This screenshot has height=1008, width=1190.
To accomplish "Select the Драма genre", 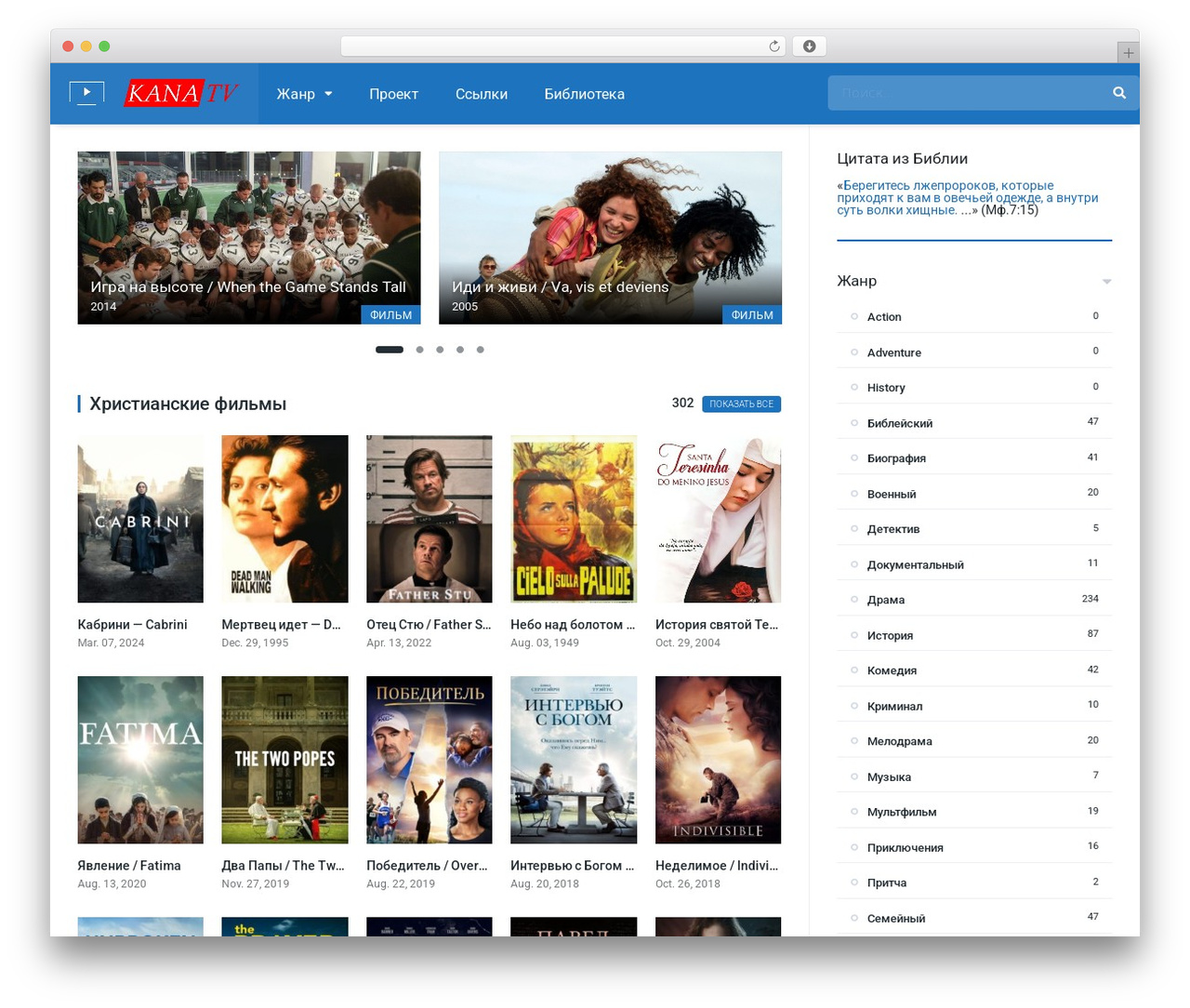I will (x=886, y=600).
